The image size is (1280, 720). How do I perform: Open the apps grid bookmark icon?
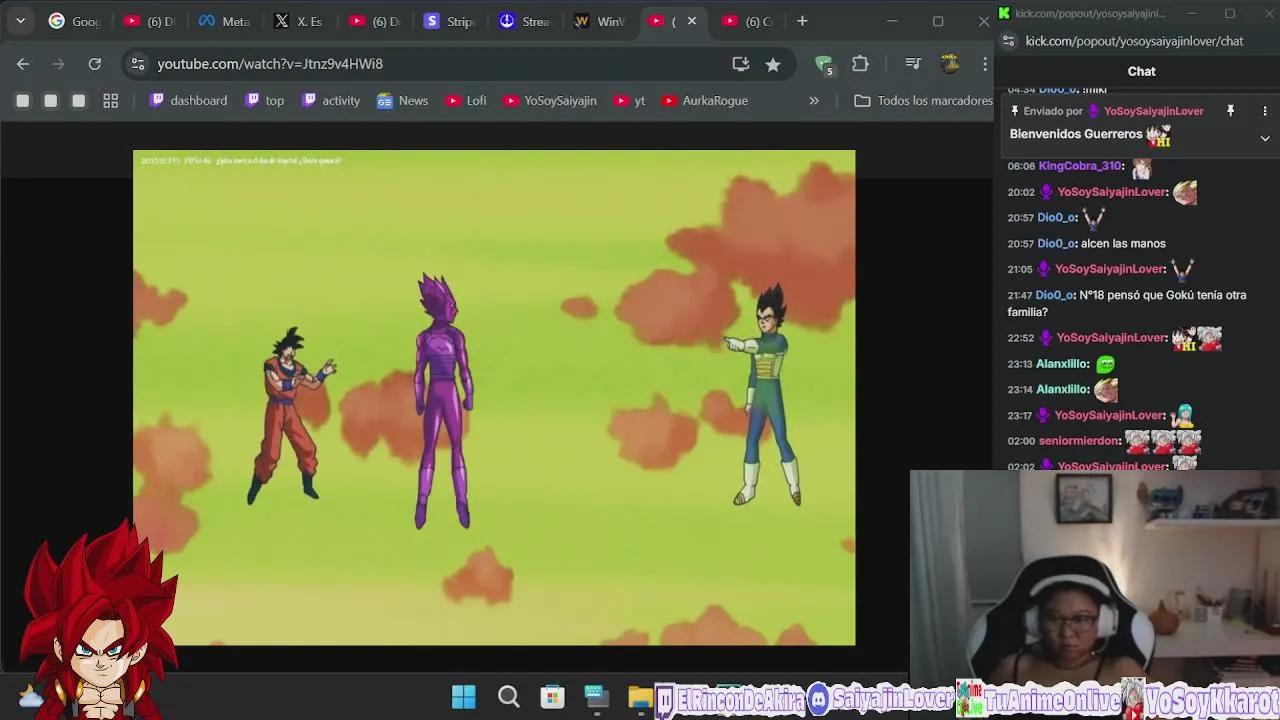(111, 101)
